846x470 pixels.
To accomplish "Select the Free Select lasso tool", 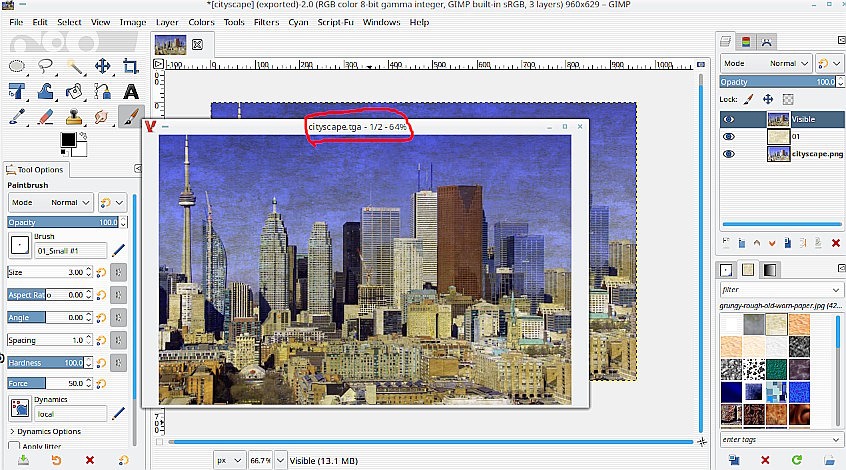I will coord(45,66).
